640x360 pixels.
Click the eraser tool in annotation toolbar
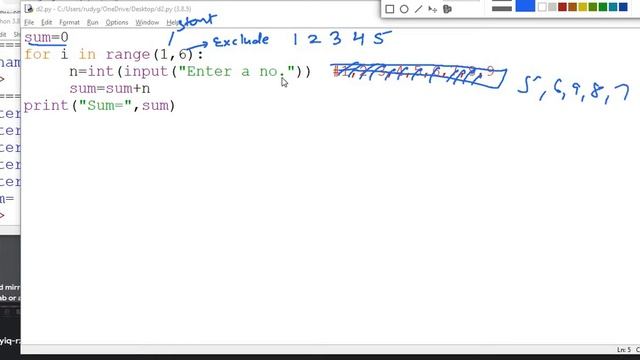(x=447, y=9)
